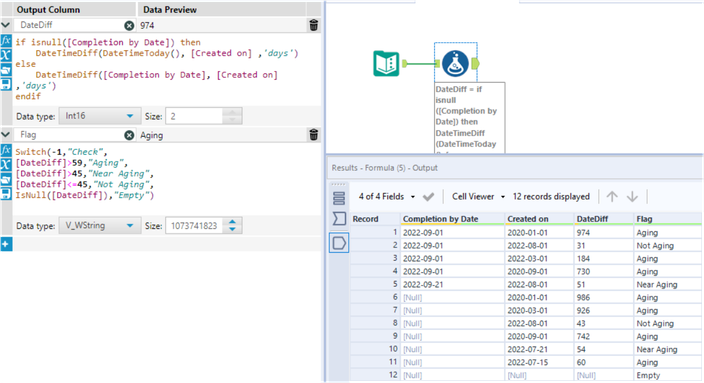704x383 pixels.
Task: Click inside the Switch expression editor
Action: point(166,179)
